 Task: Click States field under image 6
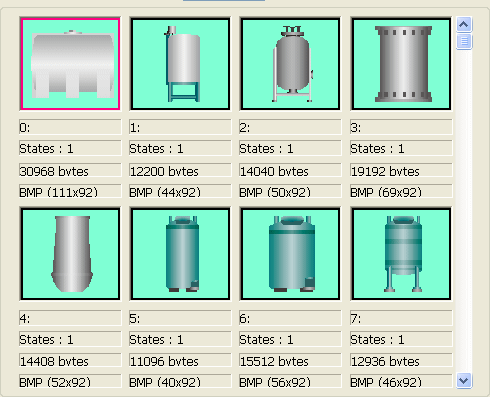click(290, 339)
